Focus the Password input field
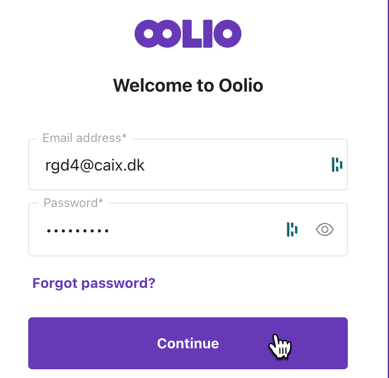Image resolution: width=389 pixels, height=378 pixels. coord(188,230)
